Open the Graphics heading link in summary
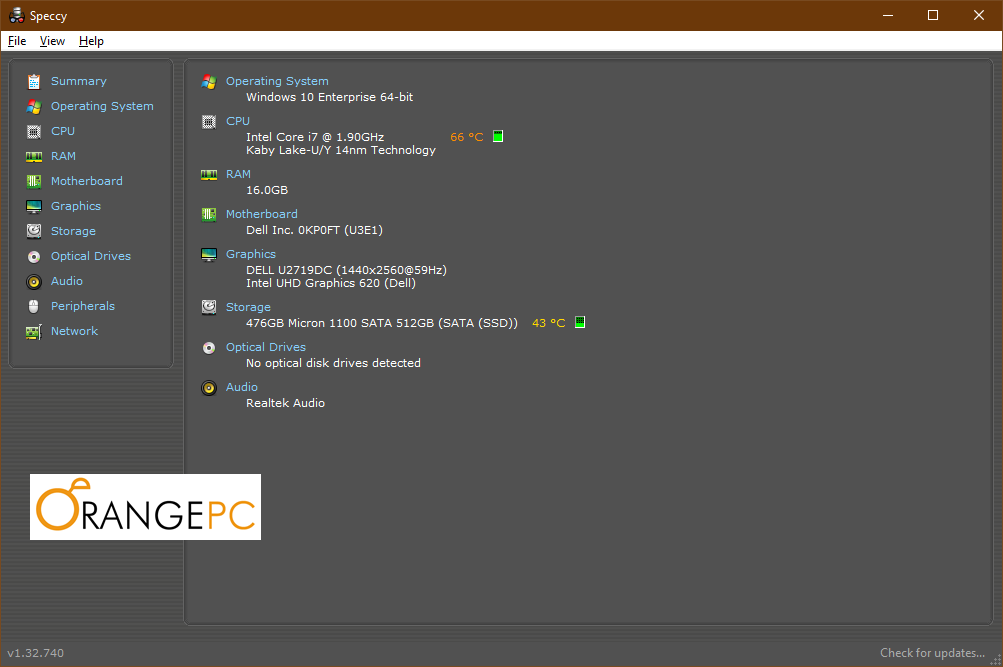This screenshot has height=667, width=1003. 250,254
